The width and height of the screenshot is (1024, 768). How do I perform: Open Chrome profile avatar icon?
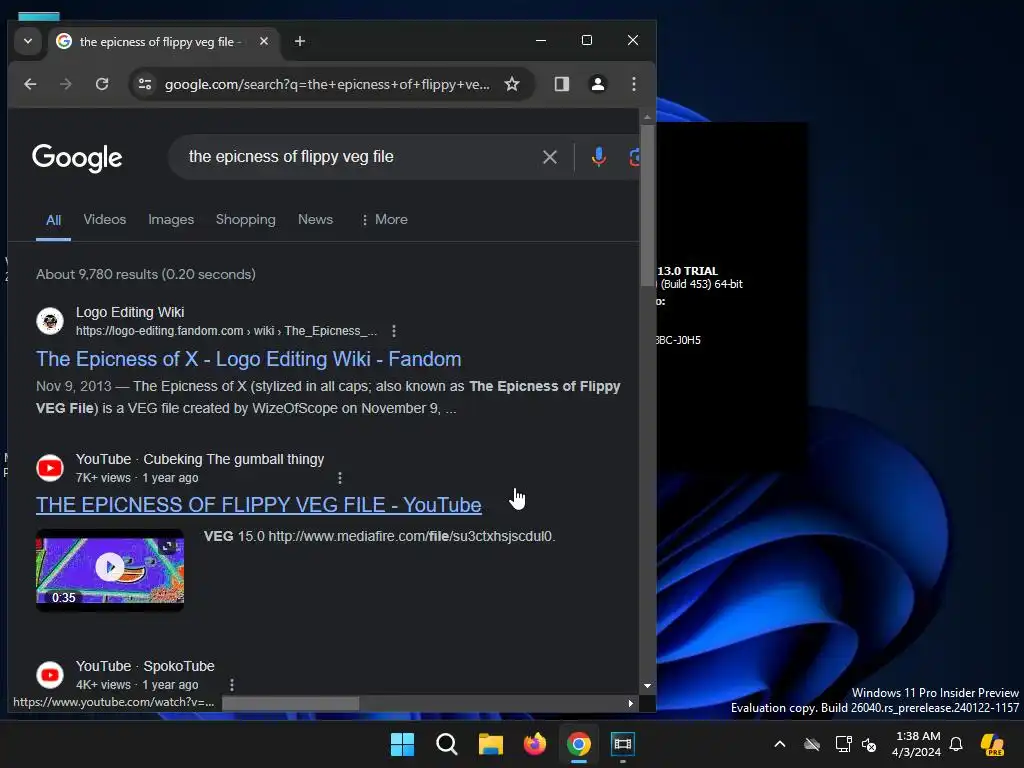point(598,84)
